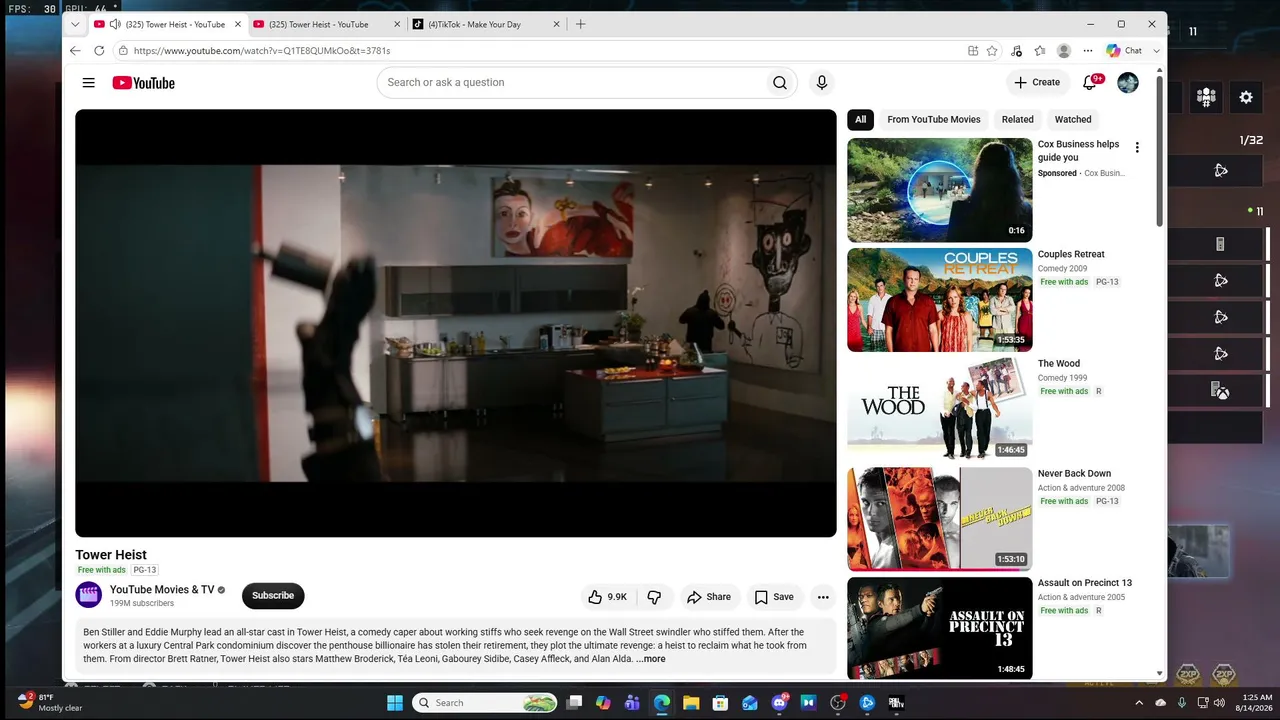
Task: Open the YouTube guide hamburger menu
Action: (89, 83)
